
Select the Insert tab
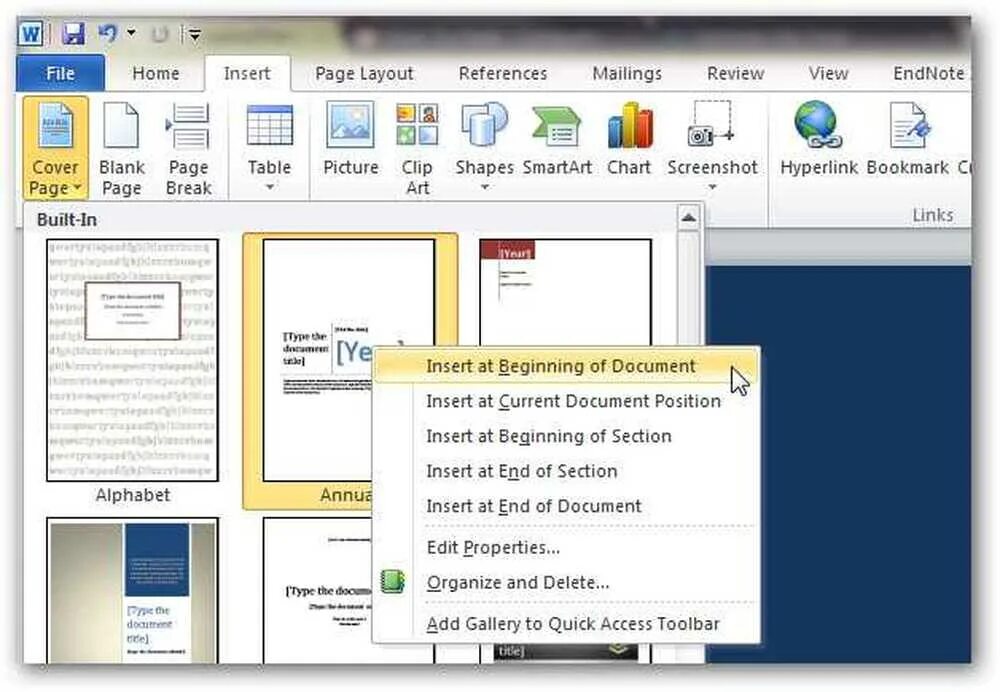[x=247, y=73]
